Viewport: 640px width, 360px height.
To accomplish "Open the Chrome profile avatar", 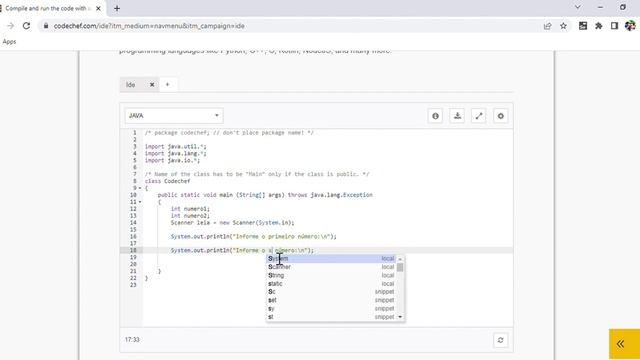I will 630,26.
